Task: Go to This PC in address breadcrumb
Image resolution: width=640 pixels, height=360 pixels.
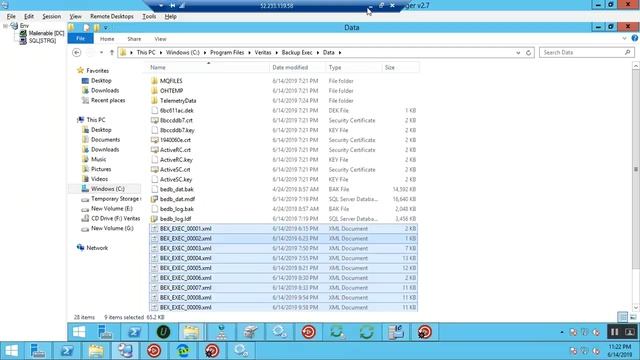Action: [146, 53]
